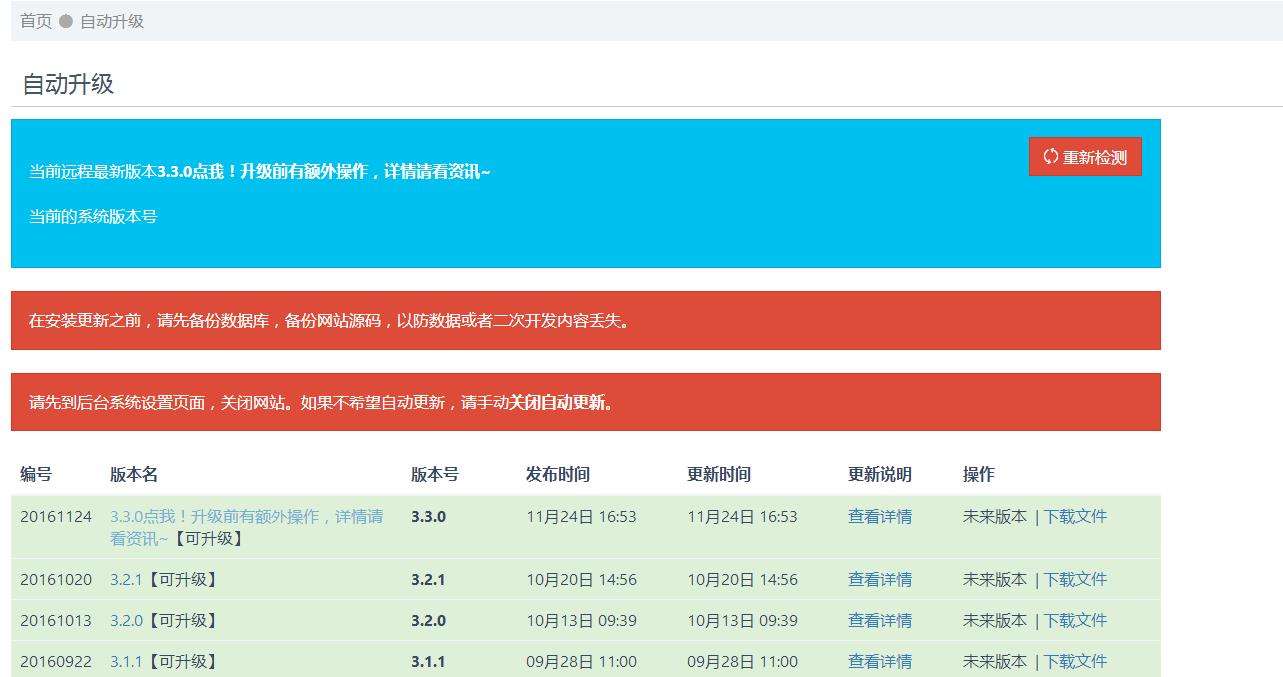
Task: Click 更新时间 cell in the 20161013 row
Action: (743, 620)
